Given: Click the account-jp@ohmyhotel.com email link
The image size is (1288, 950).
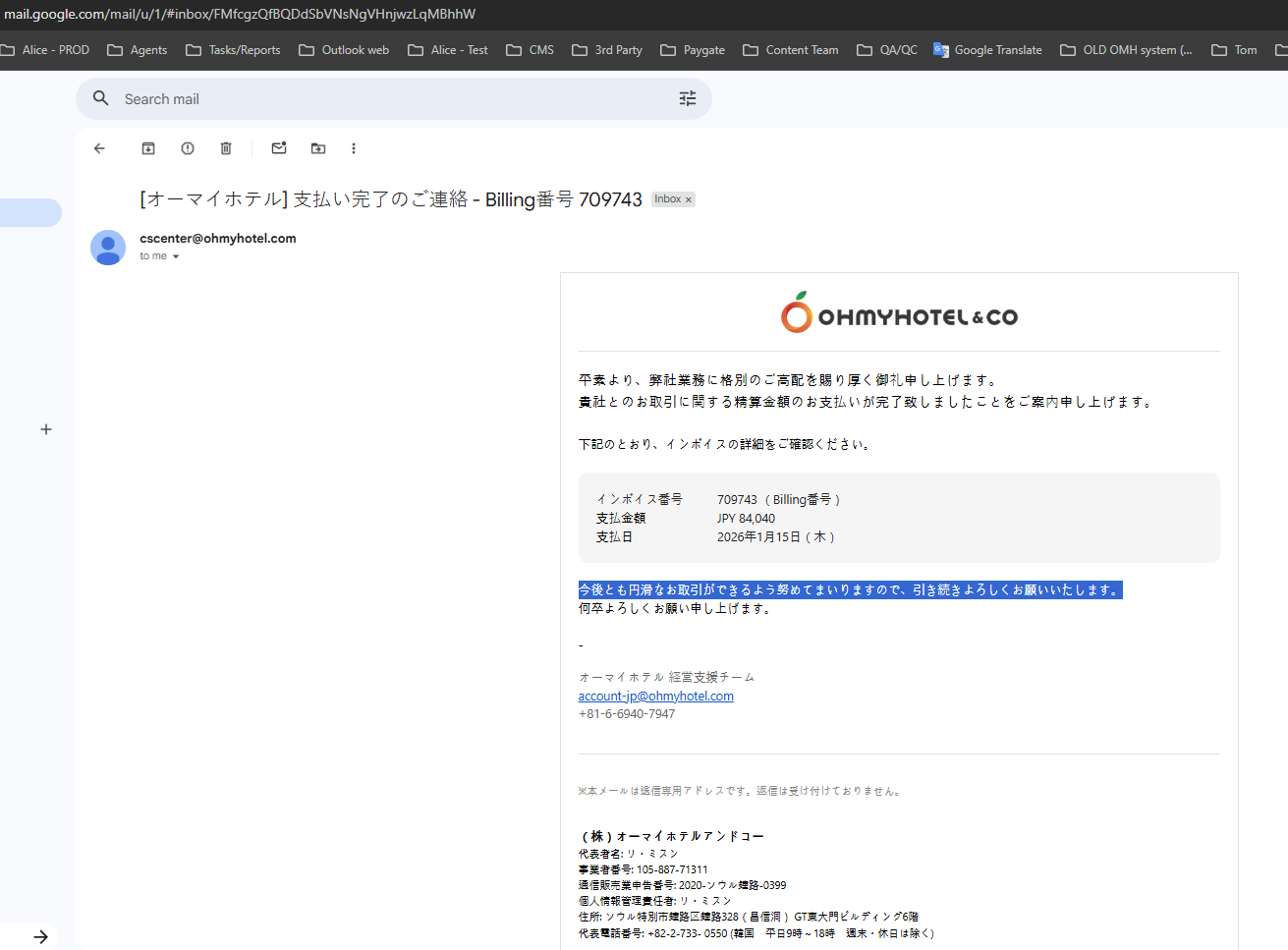Looking at the screenshot, I should tap(655, 697).
